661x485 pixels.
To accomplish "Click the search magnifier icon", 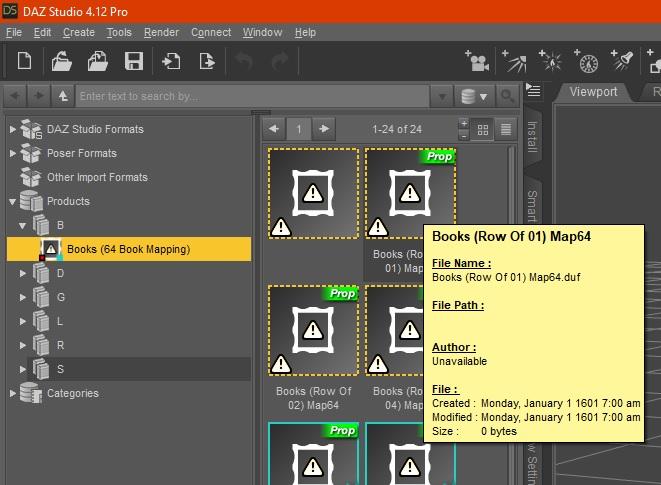I will (x=507, y=96).
